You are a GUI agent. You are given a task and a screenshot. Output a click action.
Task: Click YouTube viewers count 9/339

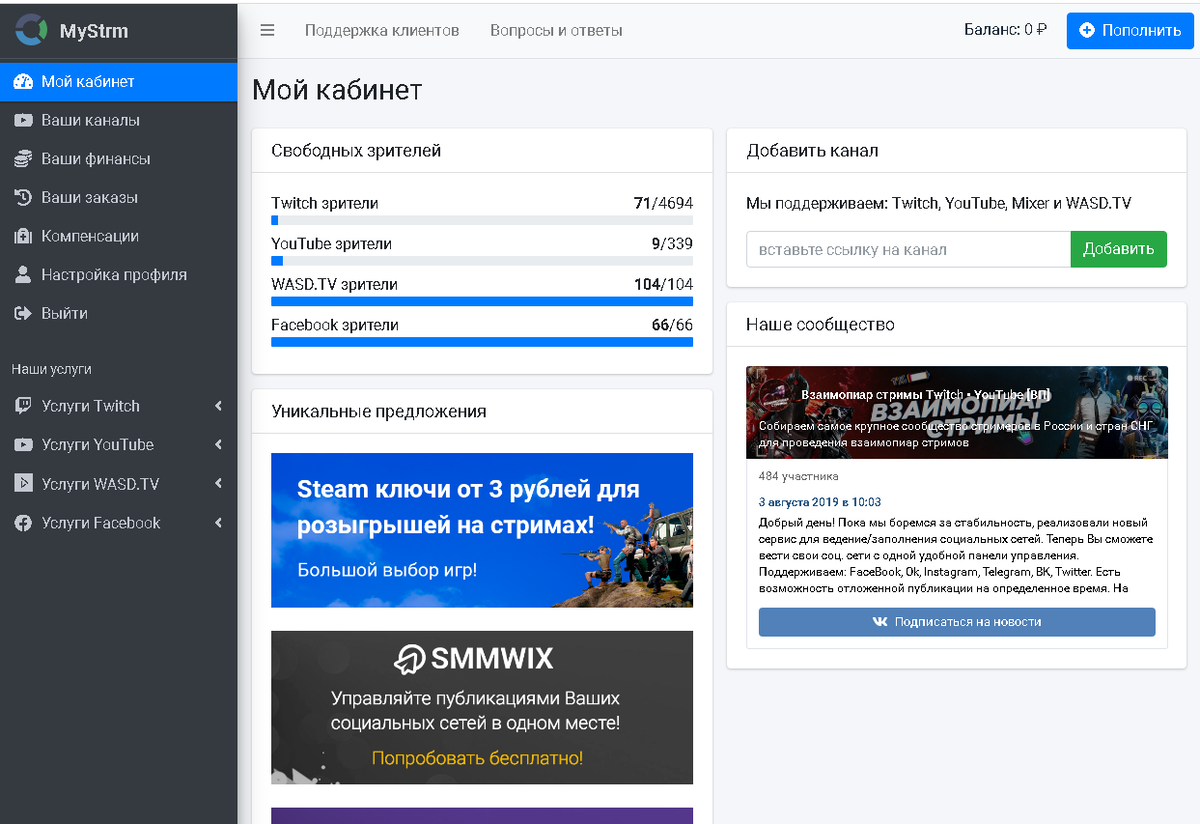point(672,244)
